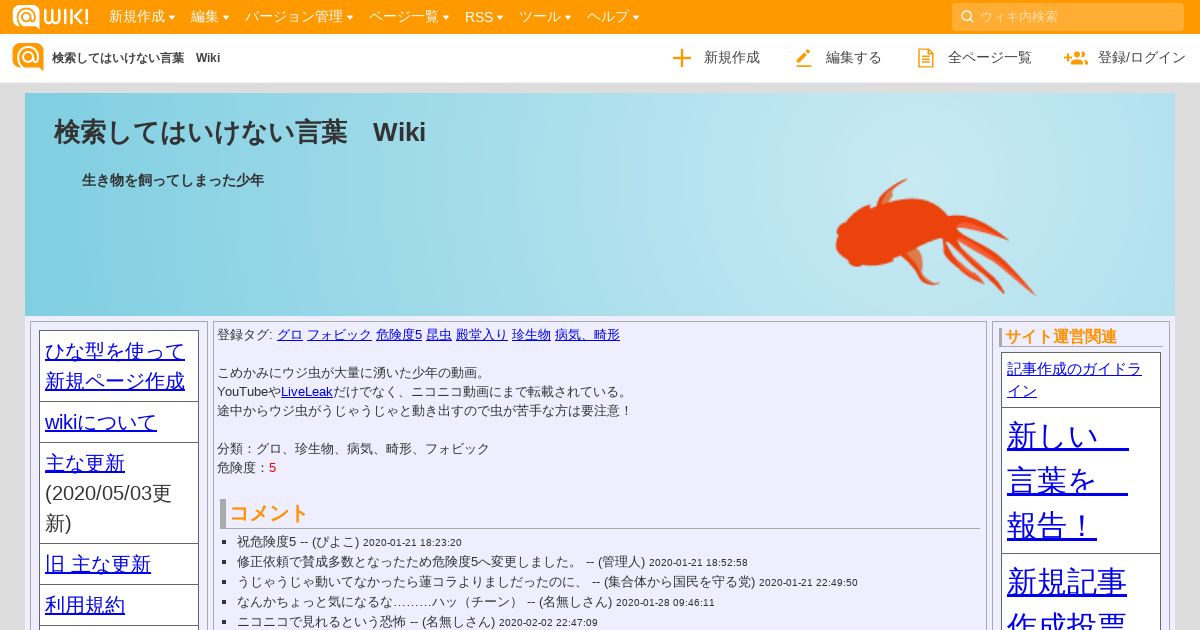Click the (2020/05/03更新) date text
The image size is (1200, 630).
pyautogui.click(x=109, y=508)
